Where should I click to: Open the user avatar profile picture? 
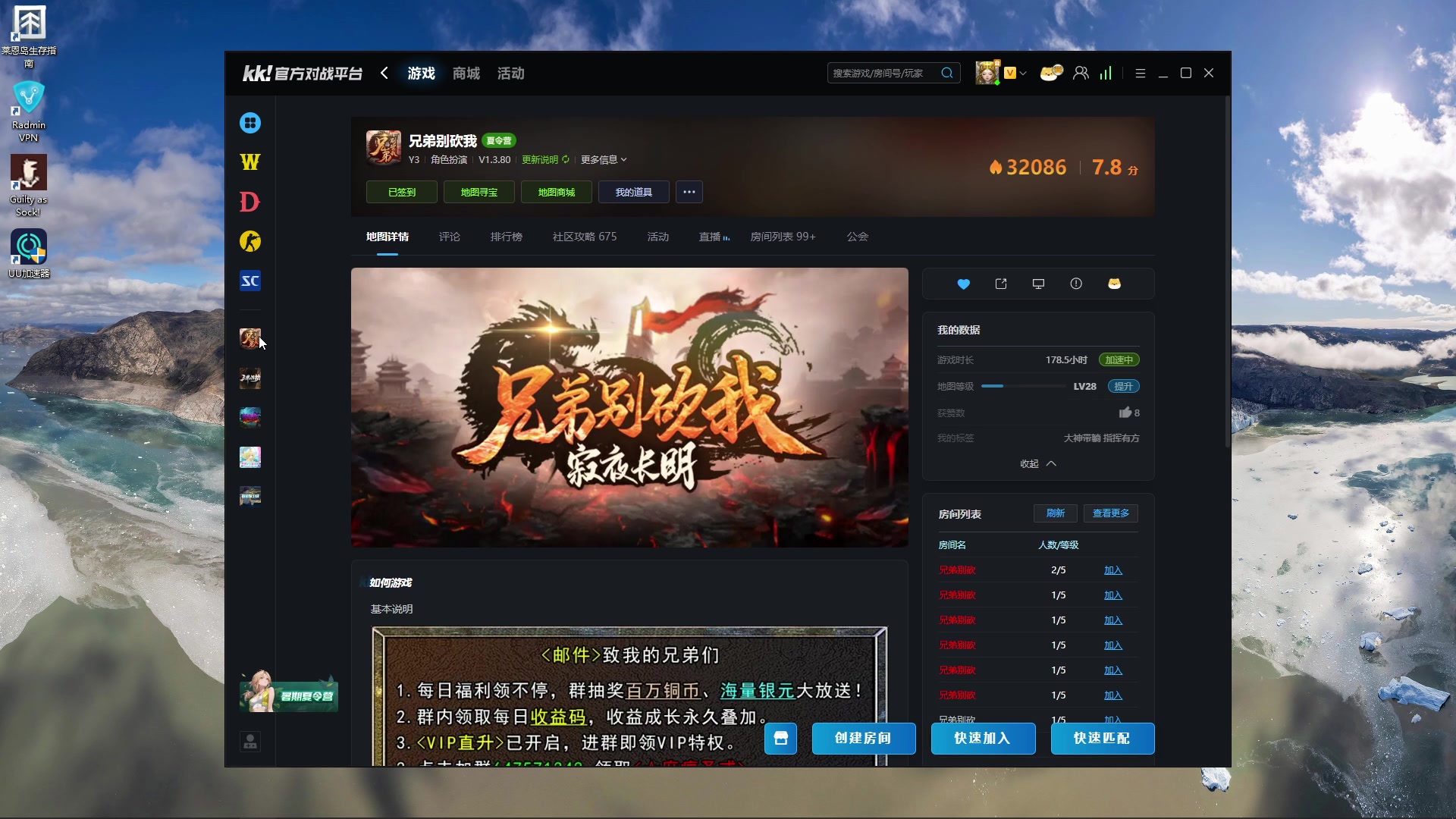[x=987, y=73]
